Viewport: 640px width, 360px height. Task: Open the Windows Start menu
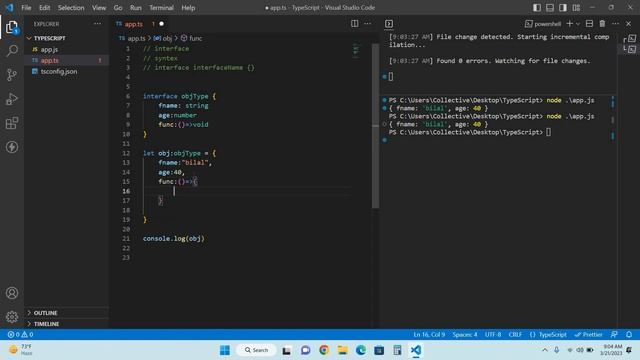[225, 350]
